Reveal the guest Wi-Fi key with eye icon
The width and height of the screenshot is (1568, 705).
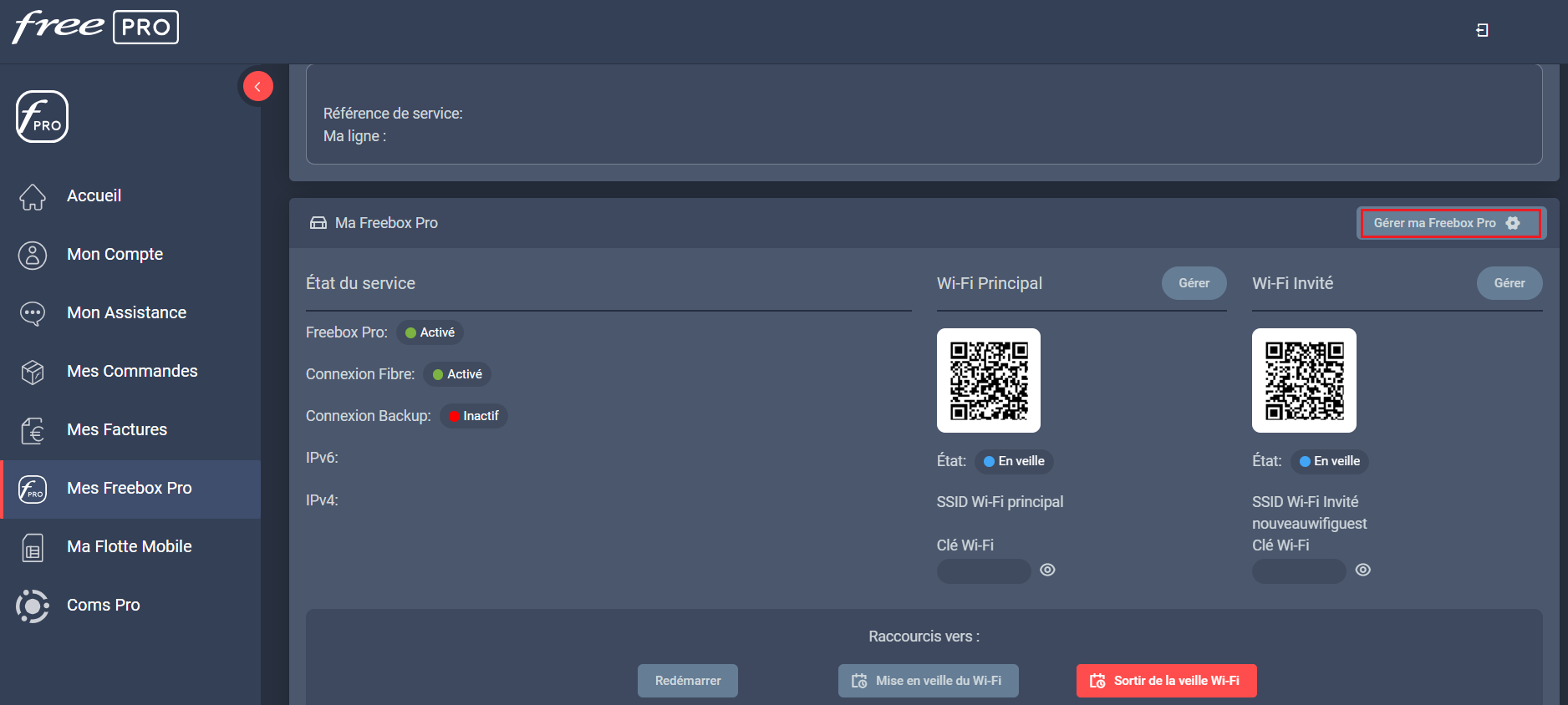(x=1363, y=570)
